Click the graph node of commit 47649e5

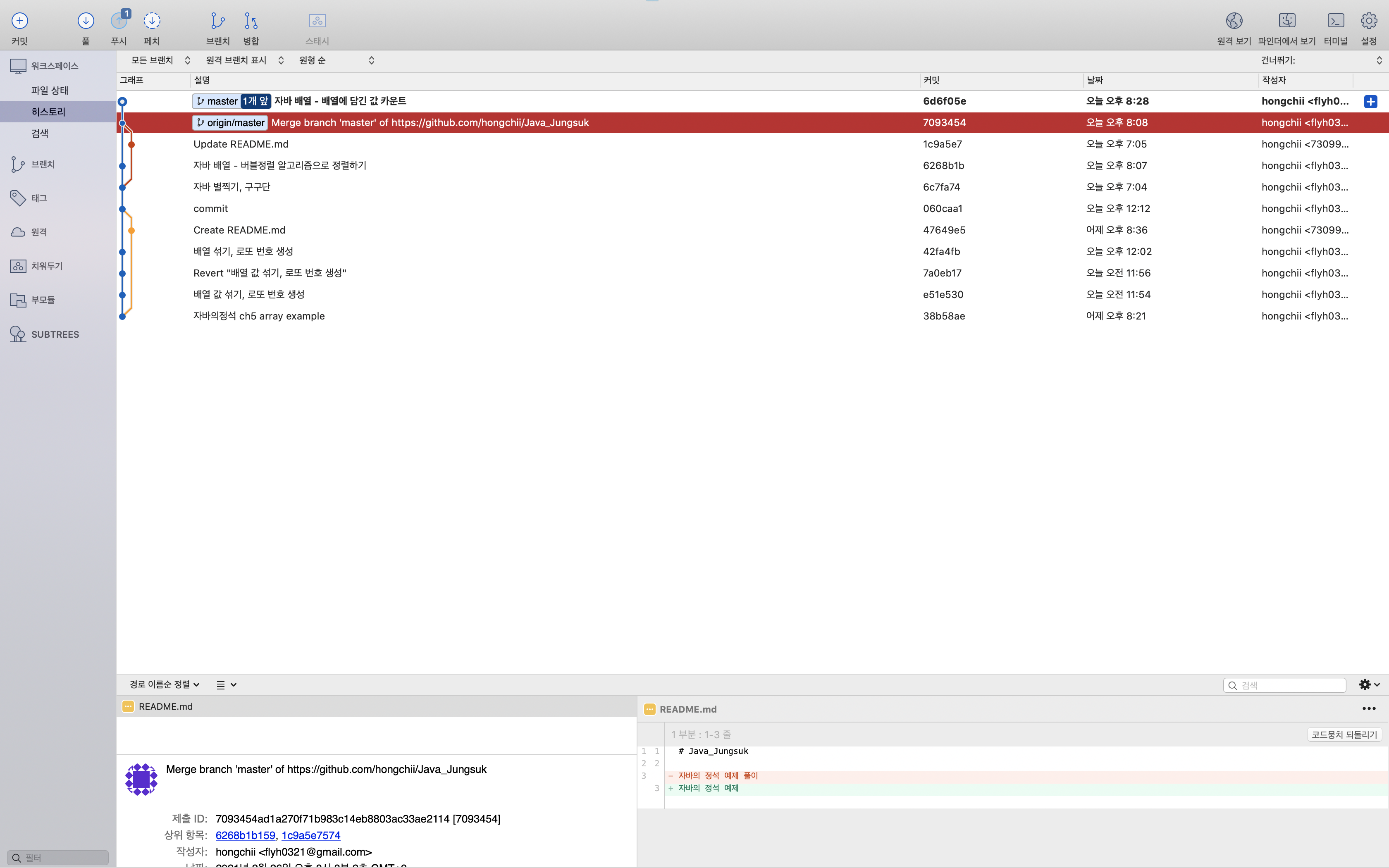[131, 231]
